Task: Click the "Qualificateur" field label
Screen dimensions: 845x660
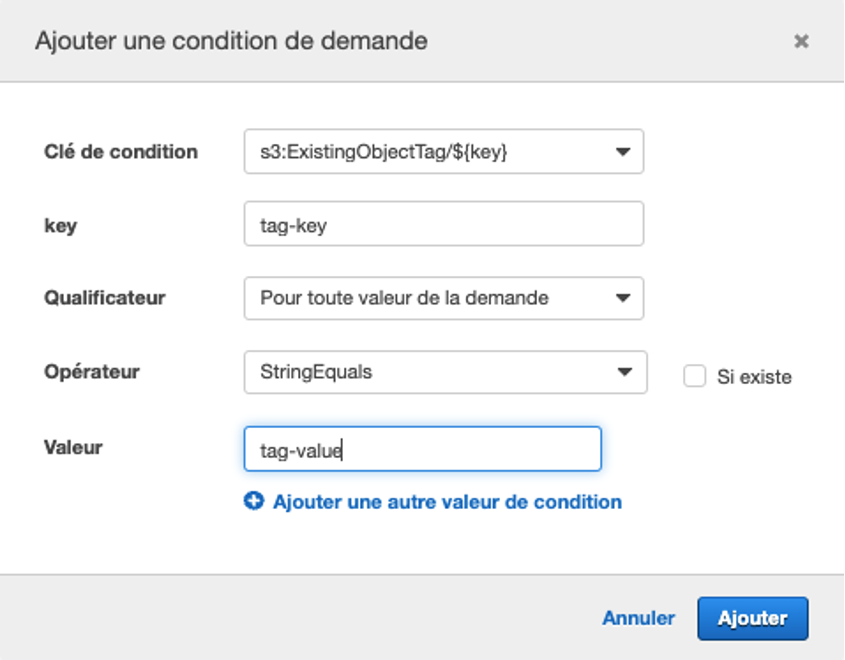Action: (105, 297)
